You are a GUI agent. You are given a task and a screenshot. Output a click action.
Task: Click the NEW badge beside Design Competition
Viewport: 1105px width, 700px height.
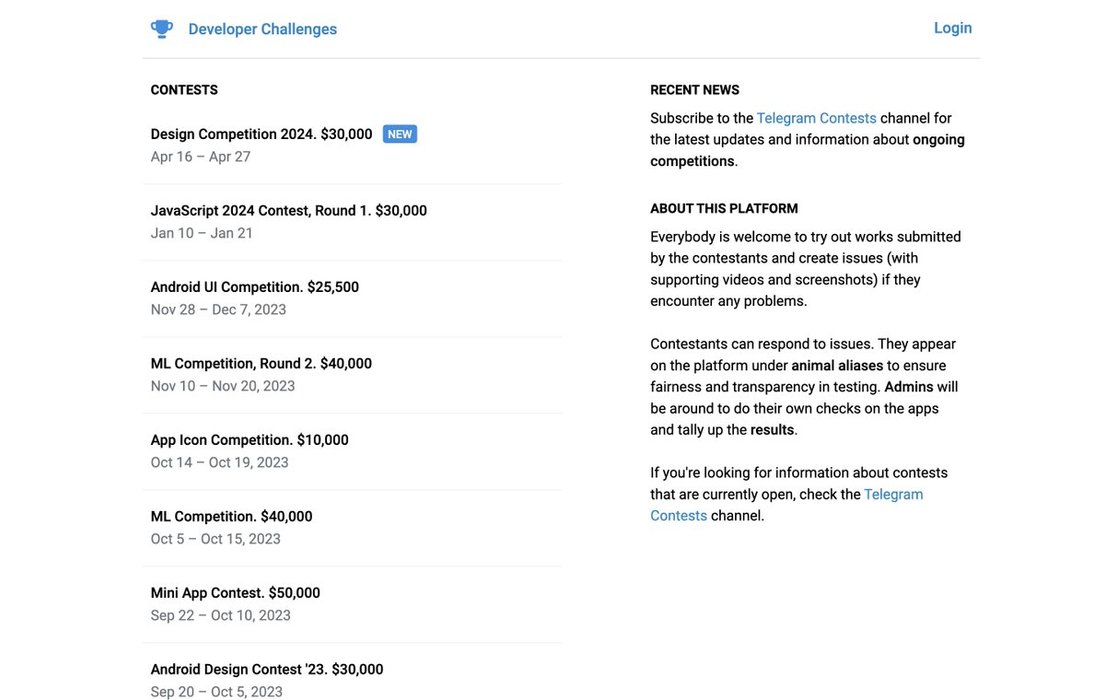[x=400, y=134]
